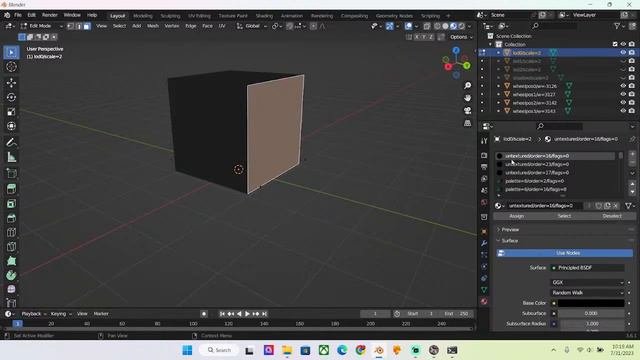
Task: Hide wheelpos0 object with its eye icon
Action: pyautogui.click(x=623, y=86)
